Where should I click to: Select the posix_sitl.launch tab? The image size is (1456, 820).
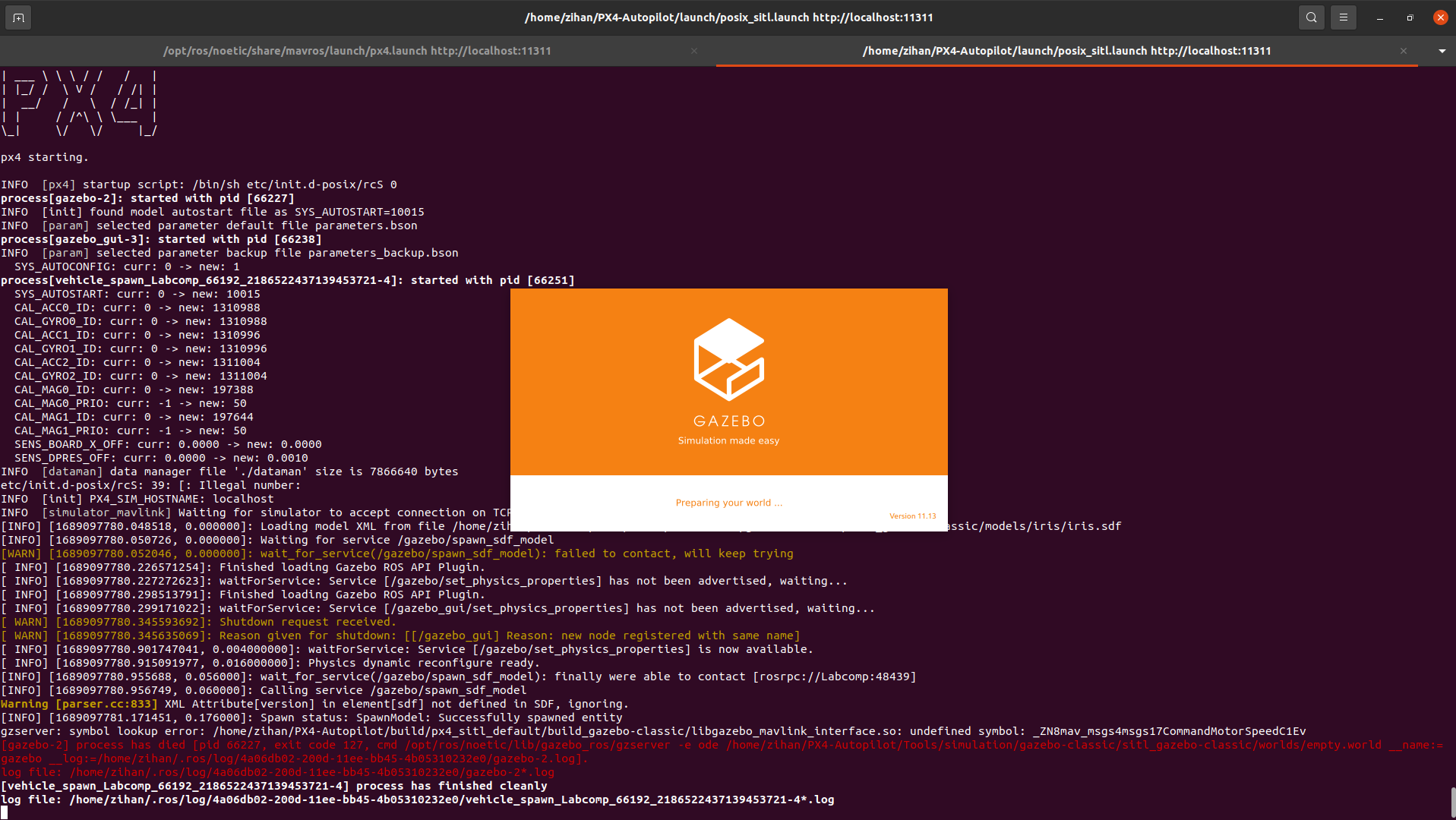[x=1066, y=51]
